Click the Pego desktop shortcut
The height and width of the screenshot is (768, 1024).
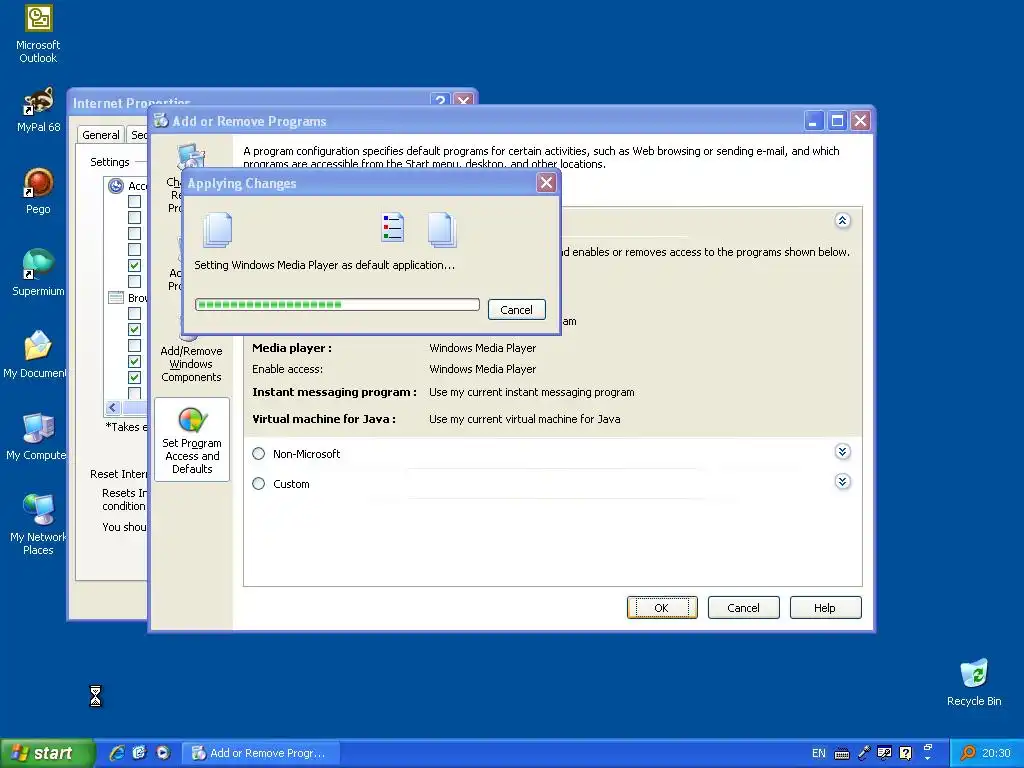coord(38,191)
